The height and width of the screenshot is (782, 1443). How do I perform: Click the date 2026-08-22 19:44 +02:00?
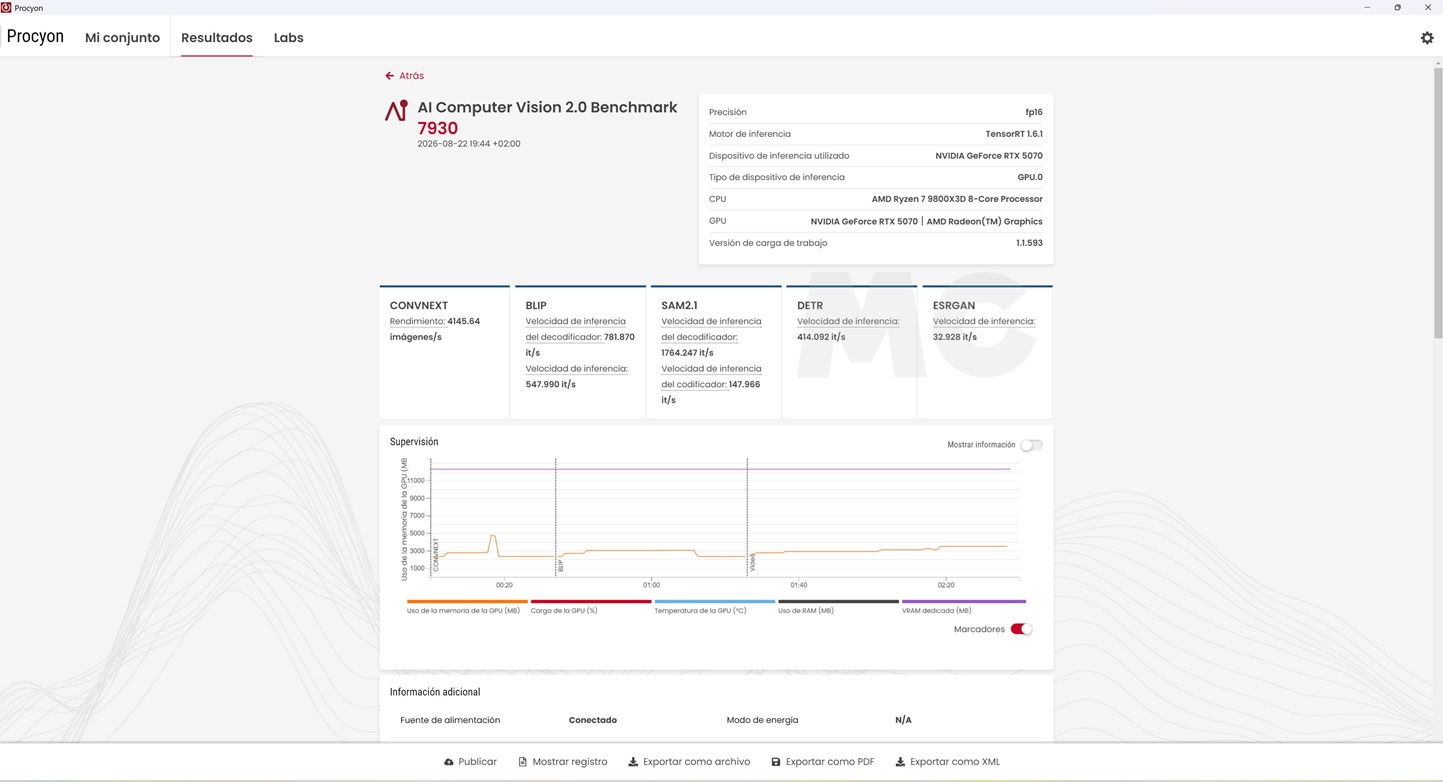coord(469,144)
